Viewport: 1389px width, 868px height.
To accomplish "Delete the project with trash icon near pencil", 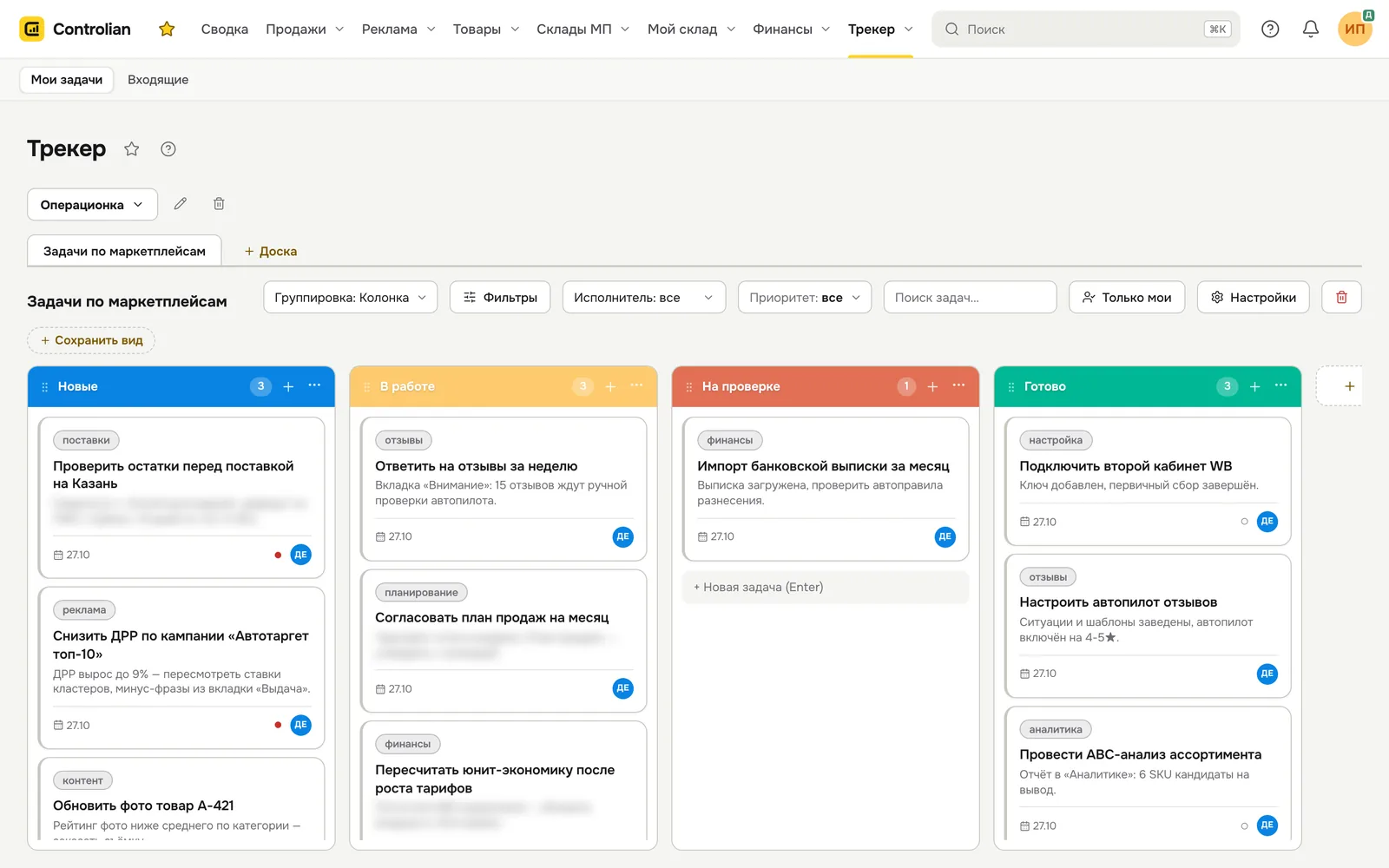I will point(219,204).
